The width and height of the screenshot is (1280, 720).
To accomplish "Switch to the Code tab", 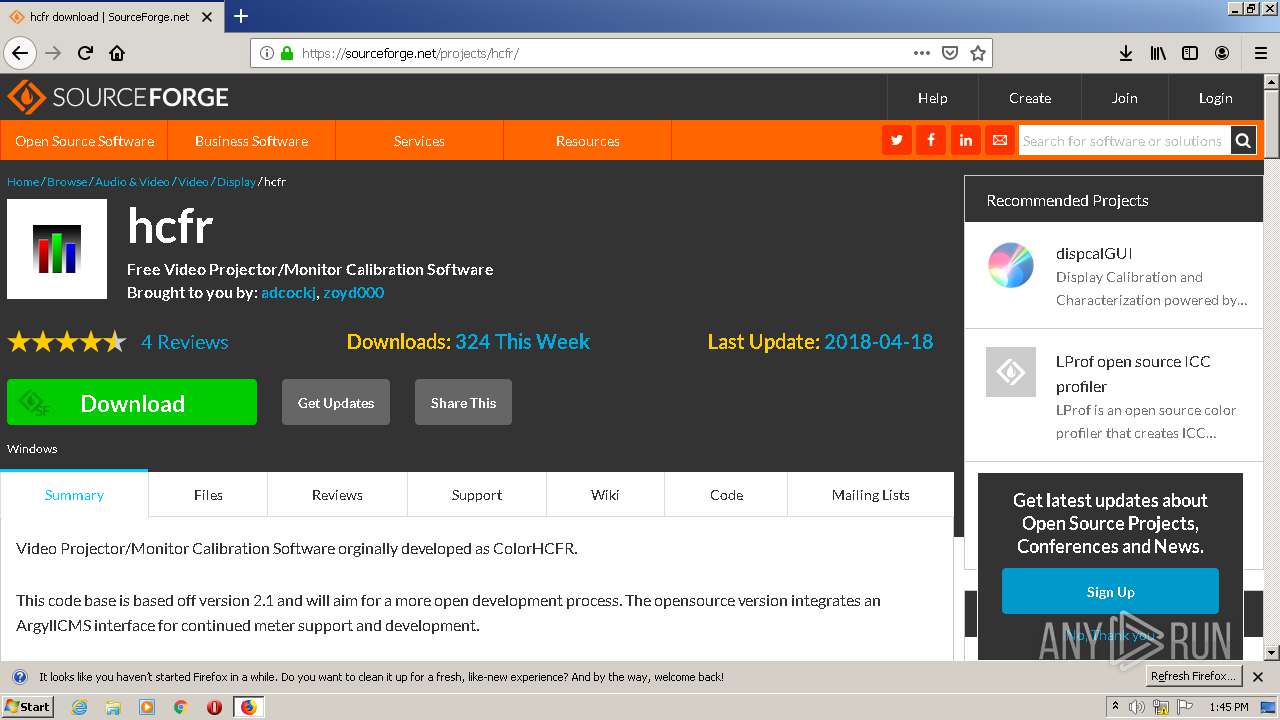I will 726,495.
